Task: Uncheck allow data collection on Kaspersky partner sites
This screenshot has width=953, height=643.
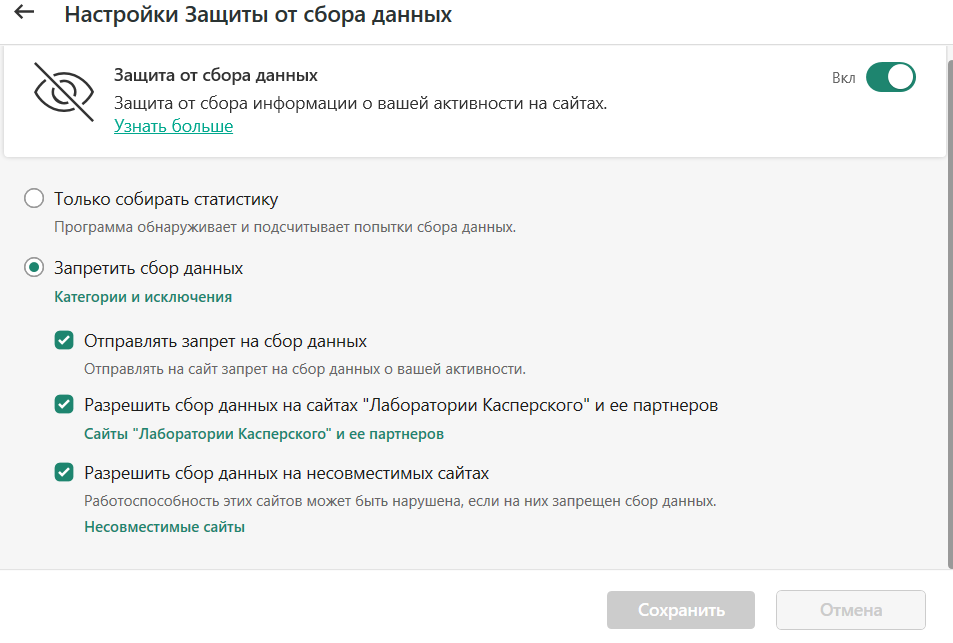Action: pos(64,405)
